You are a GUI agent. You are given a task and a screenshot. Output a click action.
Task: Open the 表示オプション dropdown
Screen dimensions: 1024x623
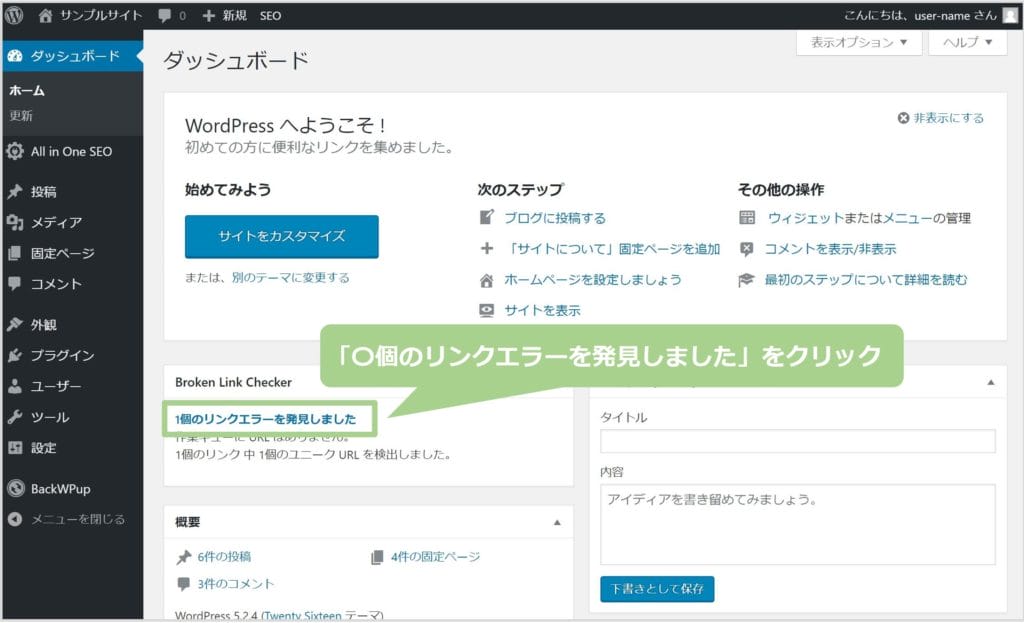coord(859,42)
